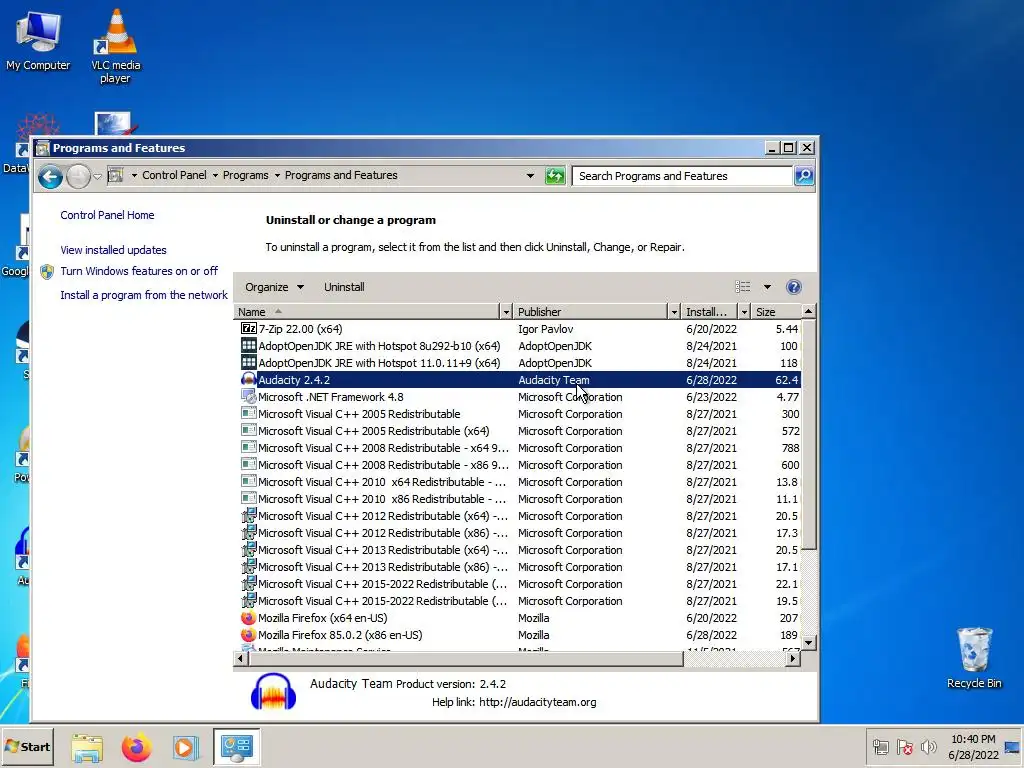
Task: Click the list's scroll-down arrow
Action: pyautogui.click(x=808, y=643)
